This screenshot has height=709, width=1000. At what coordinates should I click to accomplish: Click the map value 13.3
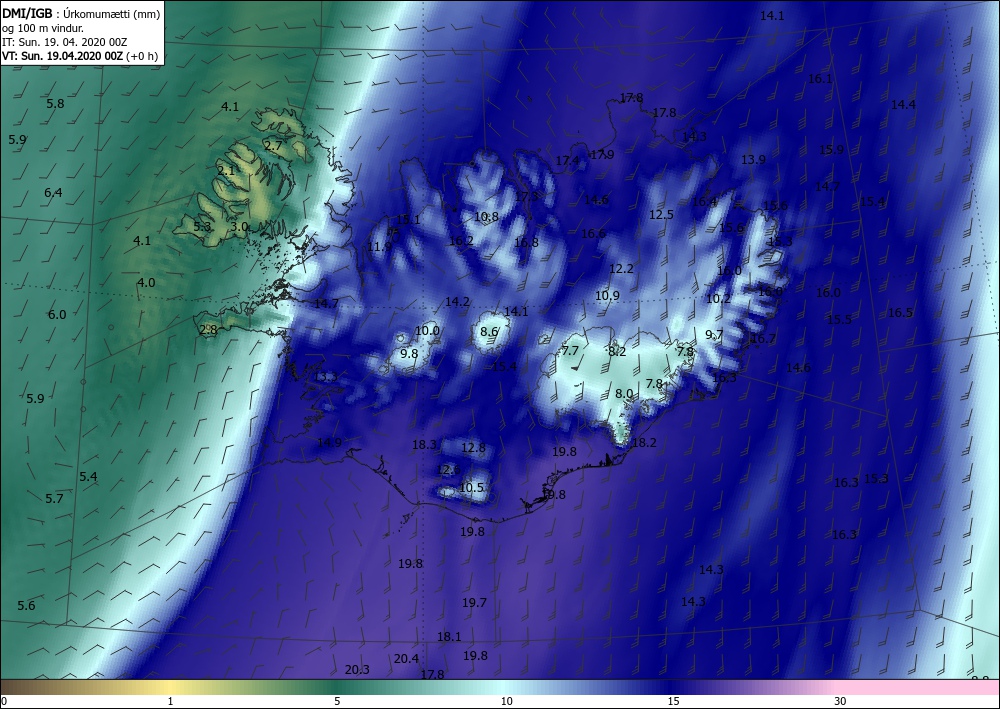(326, 376)
